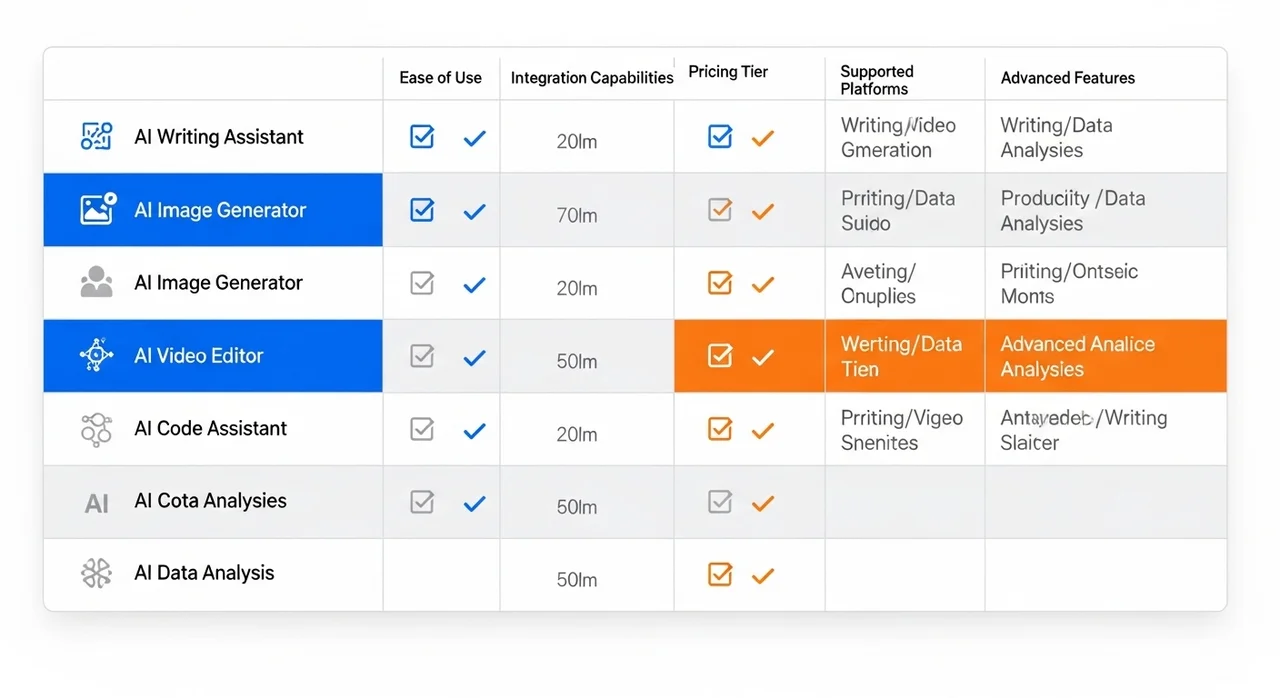Click the 70lm integration value cell
This screenshot has height=698, width=1280.
(x=577, y=215)
